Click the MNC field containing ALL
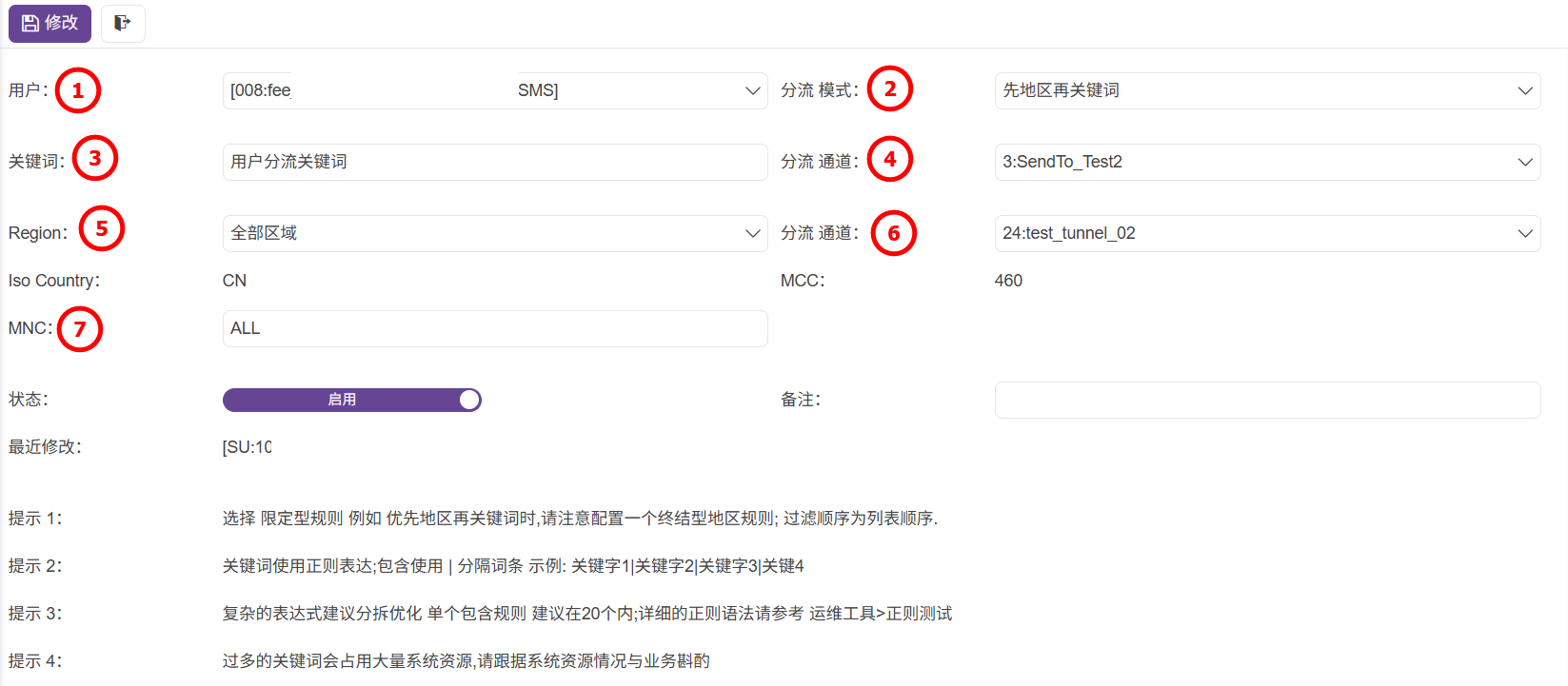This screenshot has height=686, width=1568. click(x=494, y=328)
